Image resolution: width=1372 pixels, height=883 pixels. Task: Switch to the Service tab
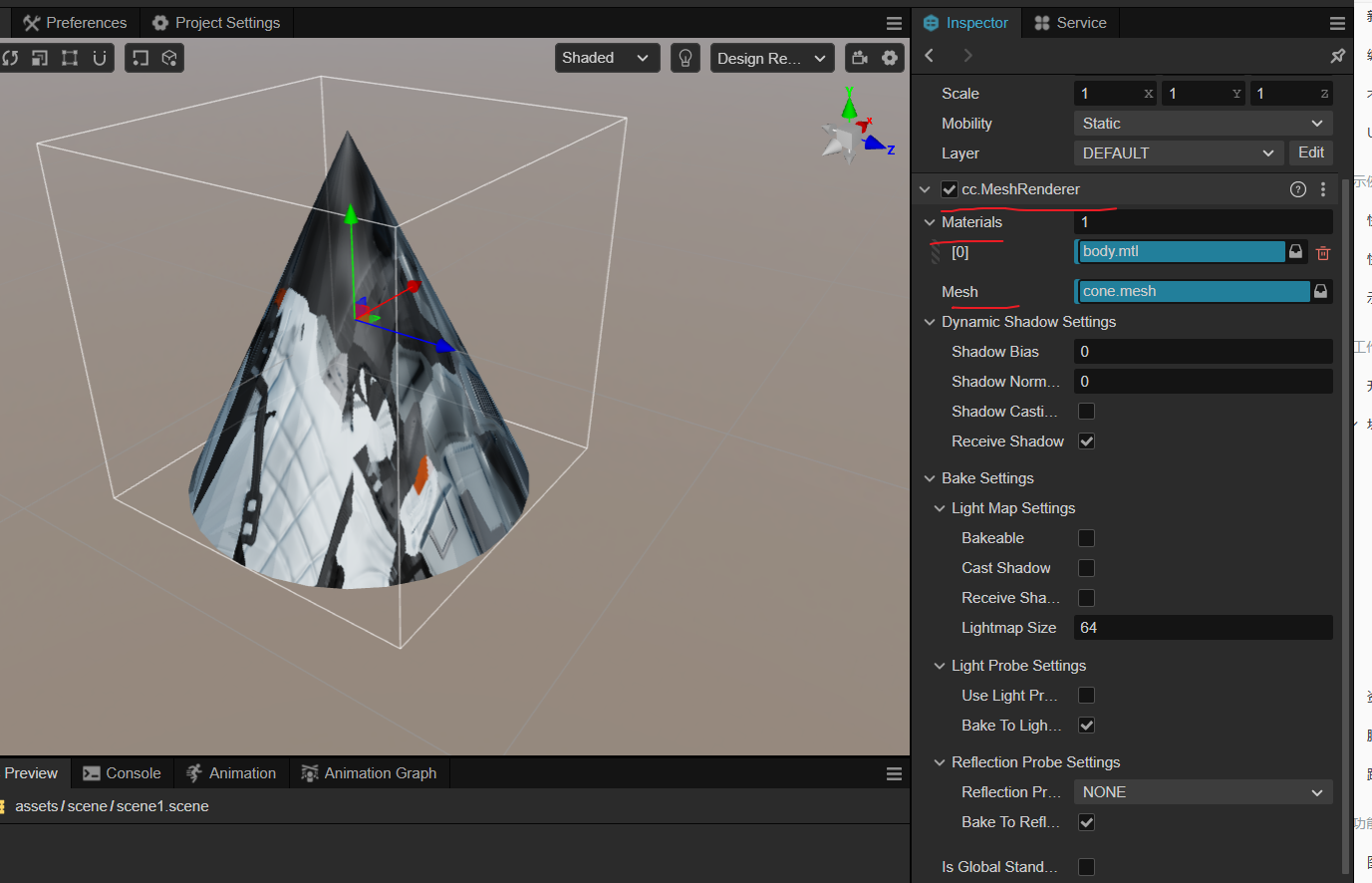point(1071,23)
